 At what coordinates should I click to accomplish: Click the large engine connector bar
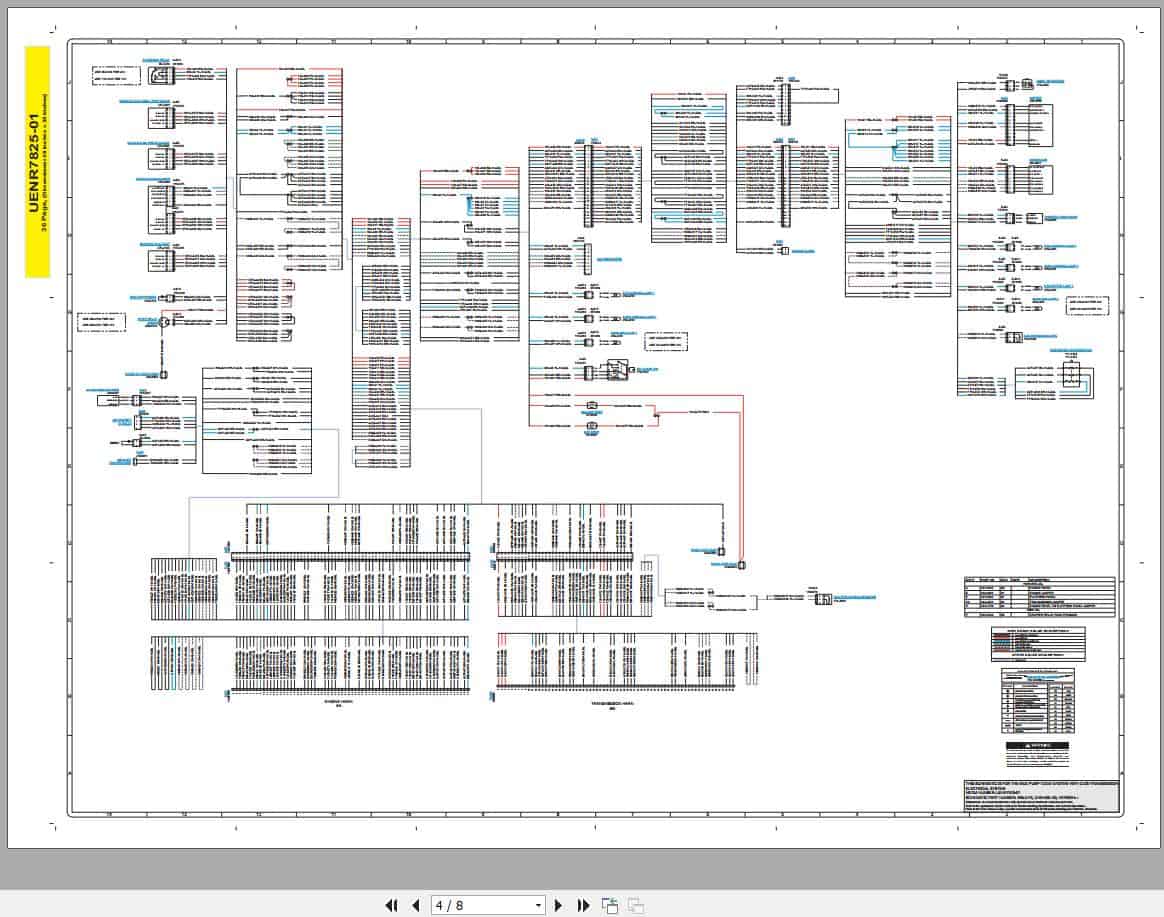350,557
